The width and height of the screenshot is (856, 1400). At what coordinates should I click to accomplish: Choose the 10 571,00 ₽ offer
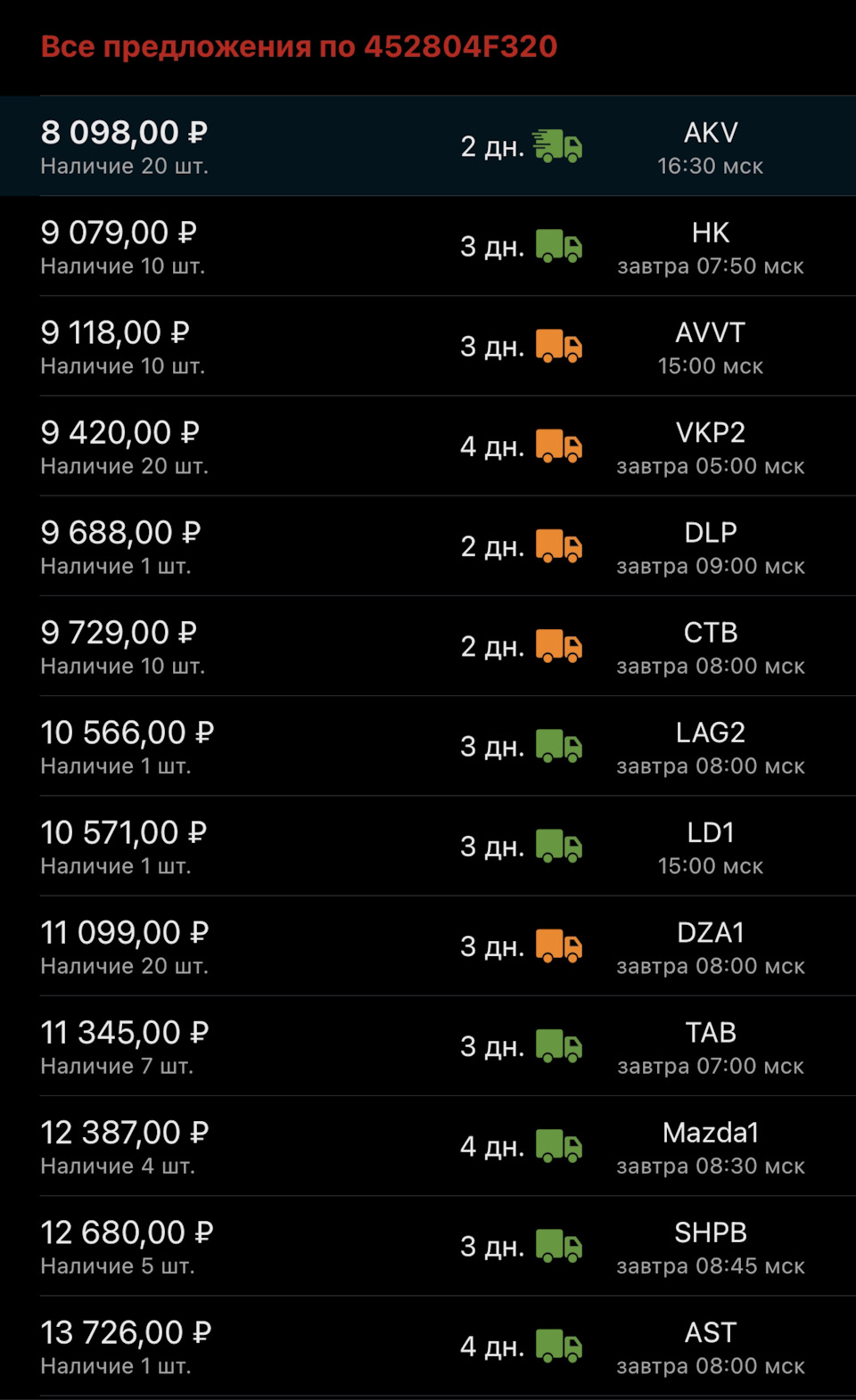[123, 833]
